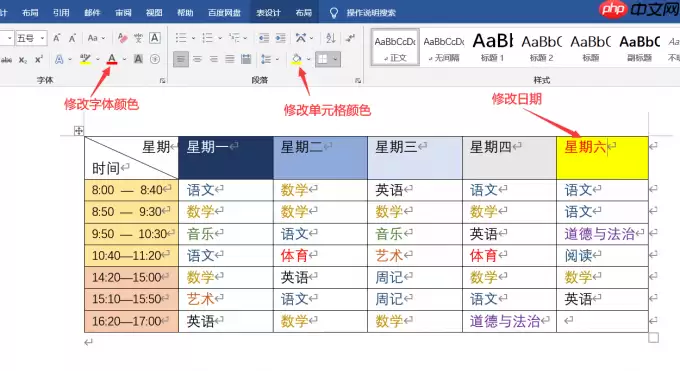Apply the red font color button
The height and width of the screenshot is (371, 680).
point(112,59)
